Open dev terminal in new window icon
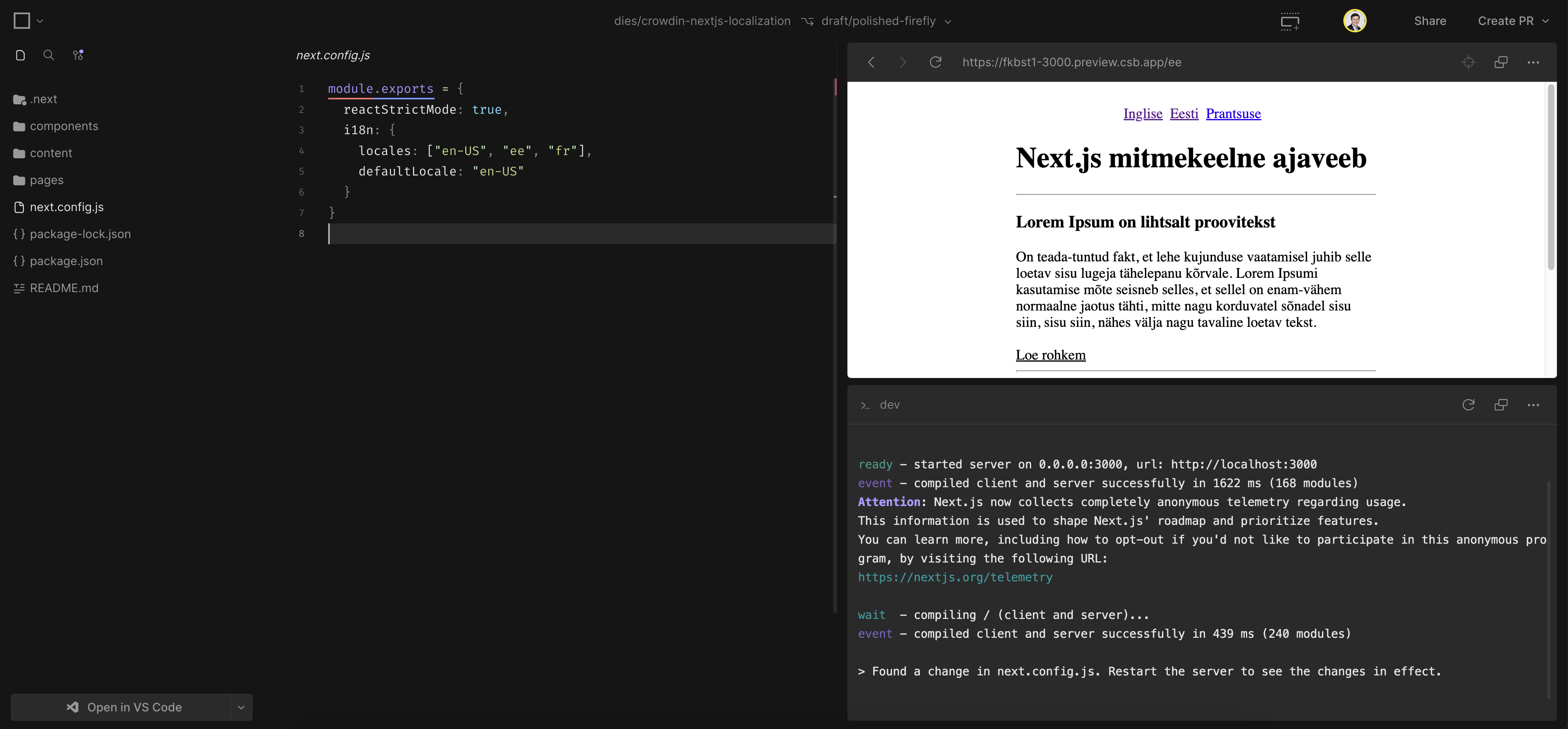 [1501, 405]
